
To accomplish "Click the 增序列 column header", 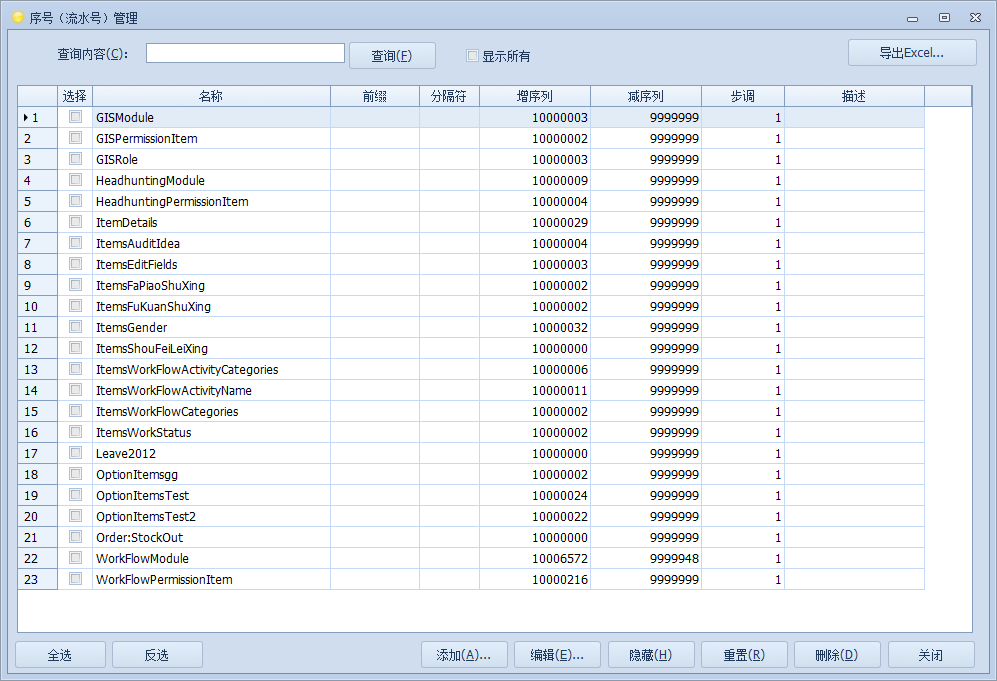I will tap(535, 96).
